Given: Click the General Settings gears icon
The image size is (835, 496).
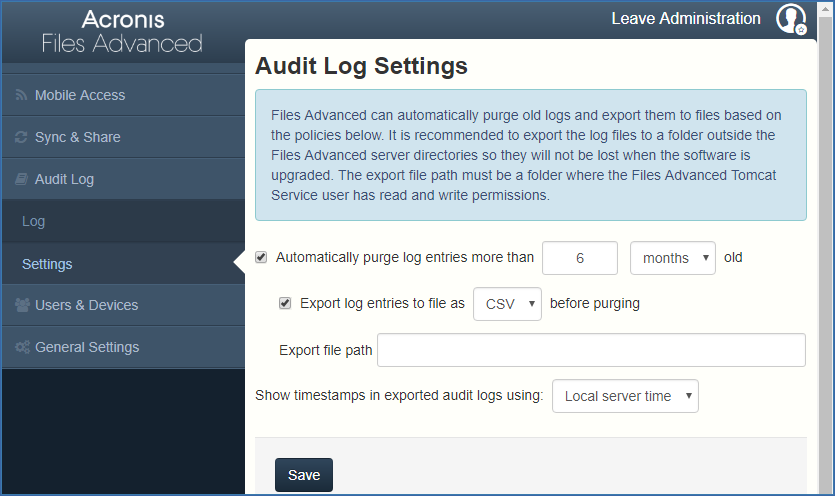Looking at the screenshot, I should pos(22,347).
